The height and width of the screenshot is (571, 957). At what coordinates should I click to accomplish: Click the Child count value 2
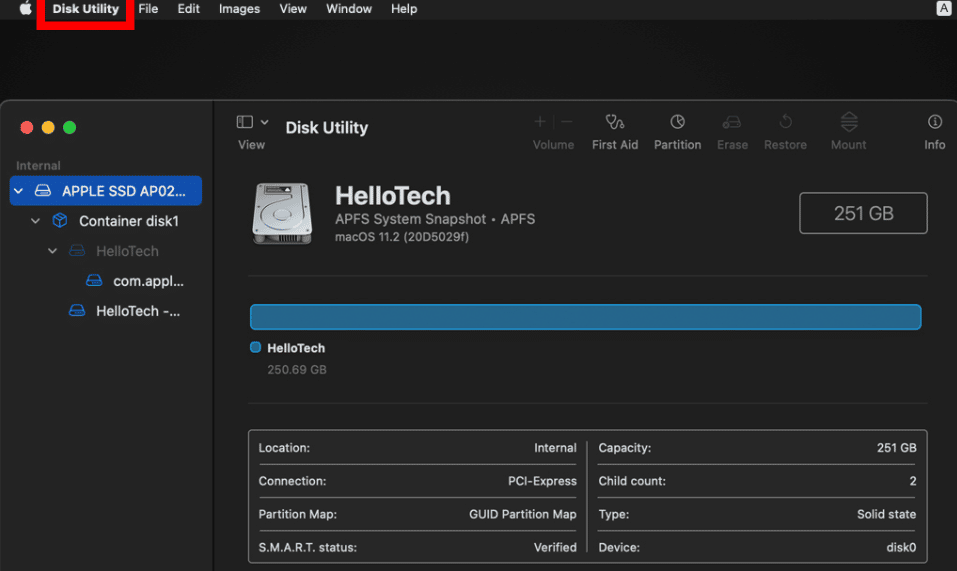click(912, 481)
